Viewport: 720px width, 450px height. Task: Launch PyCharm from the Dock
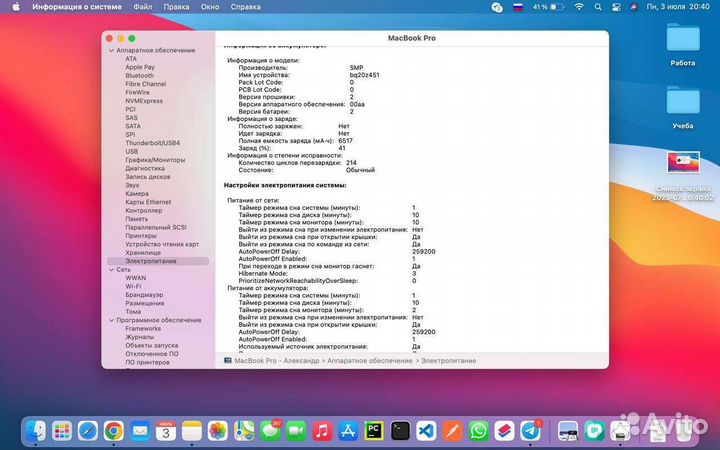[x=374, y=431]
